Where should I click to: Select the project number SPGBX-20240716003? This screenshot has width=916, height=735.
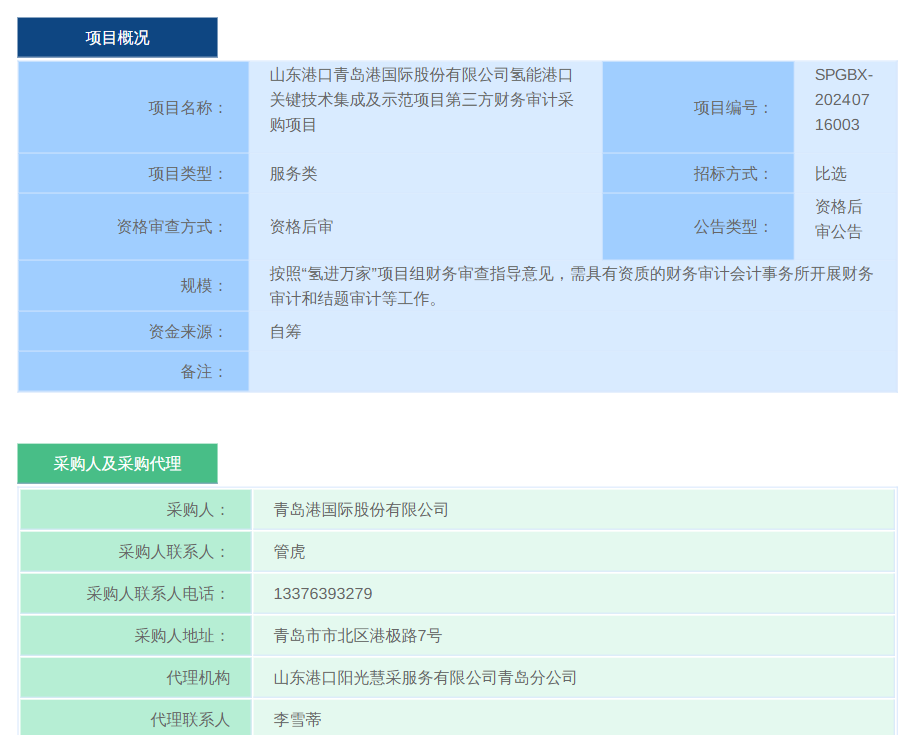[842, 100]
